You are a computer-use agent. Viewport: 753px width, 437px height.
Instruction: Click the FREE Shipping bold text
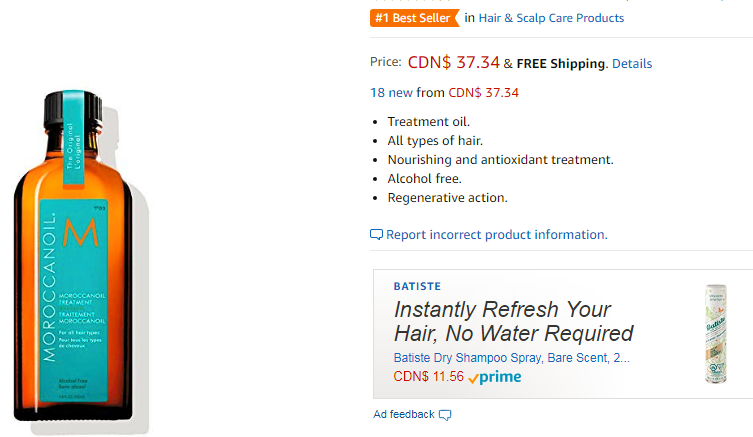(562, 64)
